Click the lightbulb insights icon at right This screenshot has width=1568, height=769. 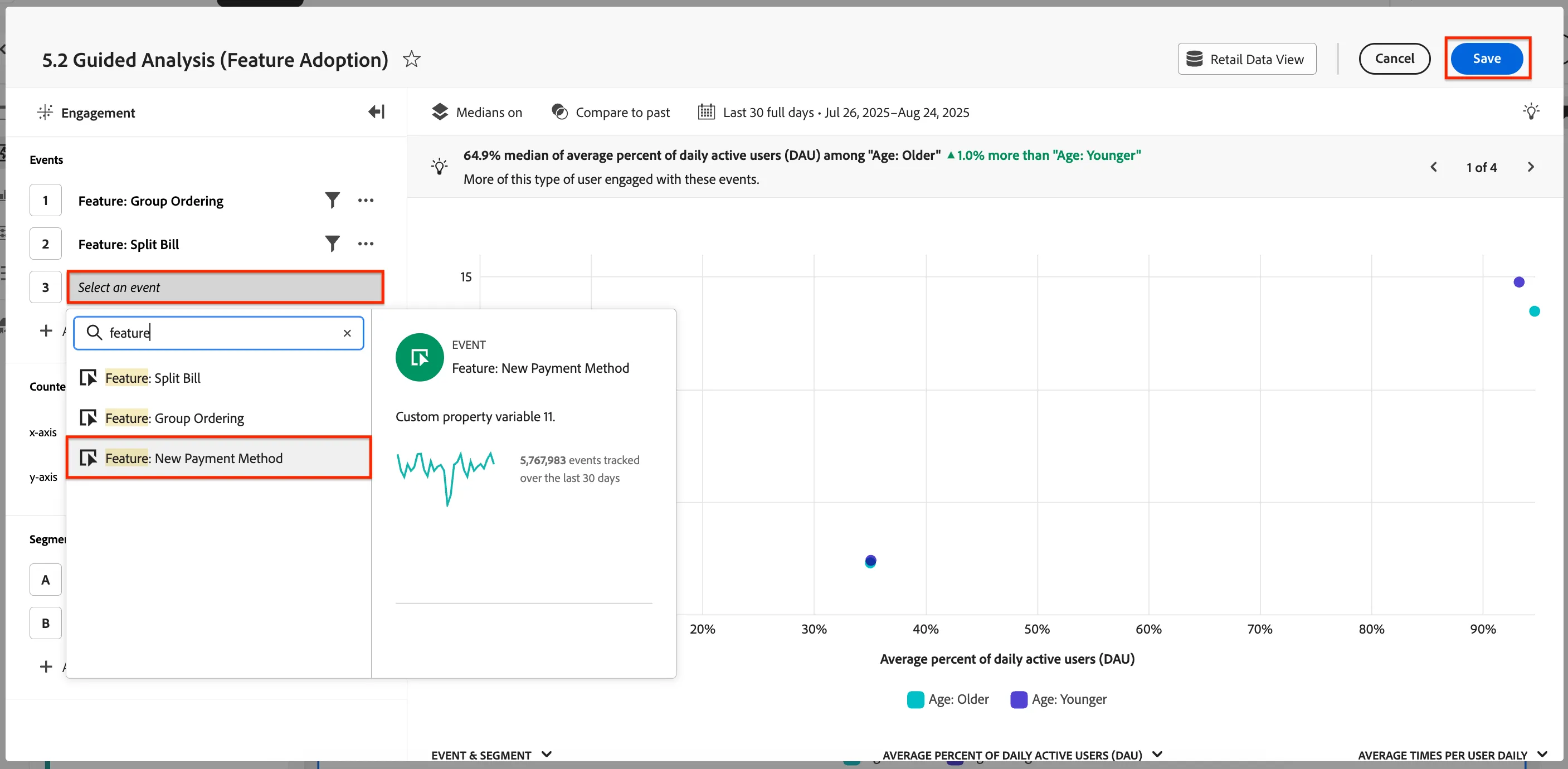(1531, 111)
